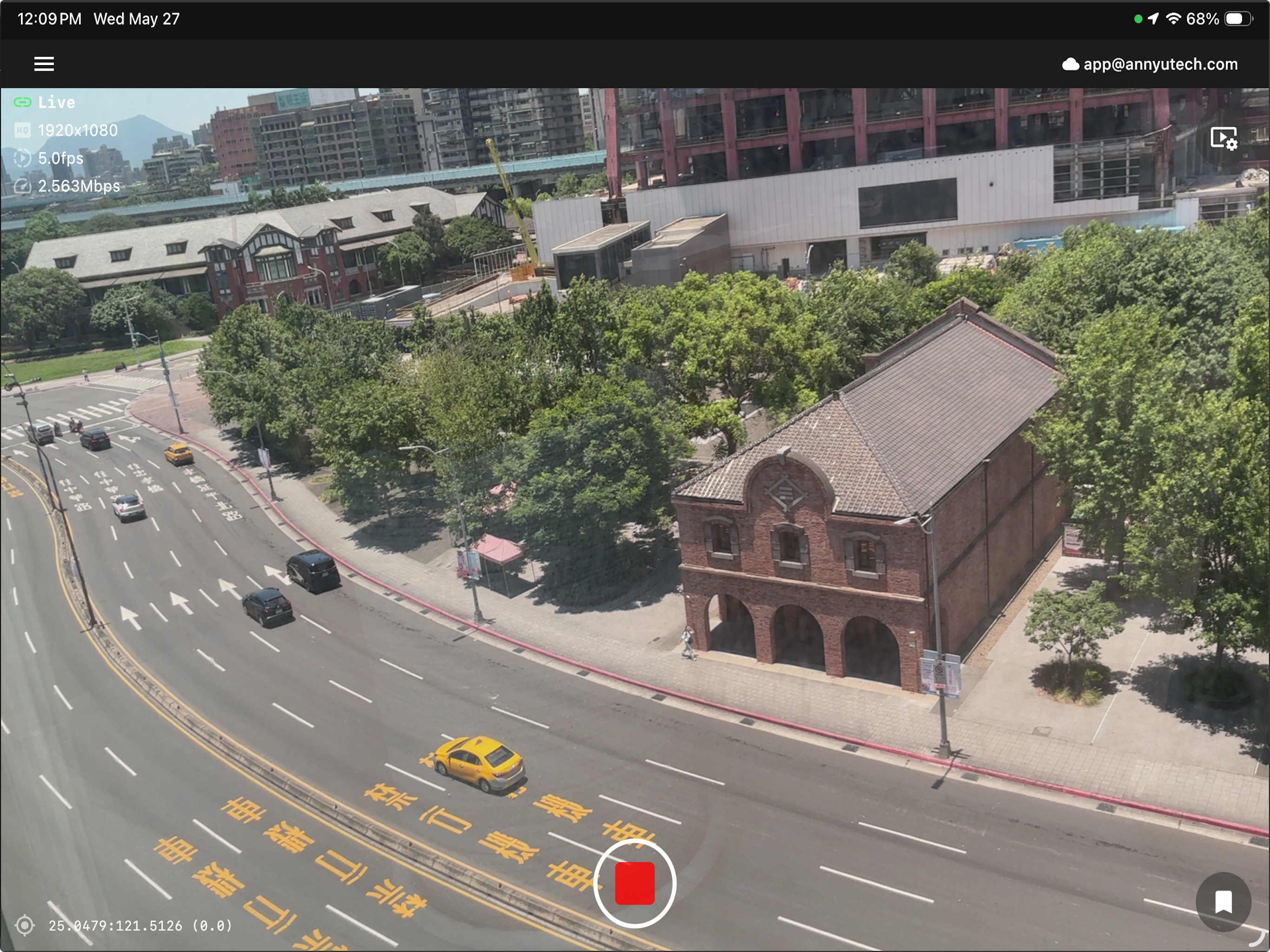Tap the green camera-in-use indicator dot
Viewport: 1270px width, 952px height.
(x=1138, y=19)
